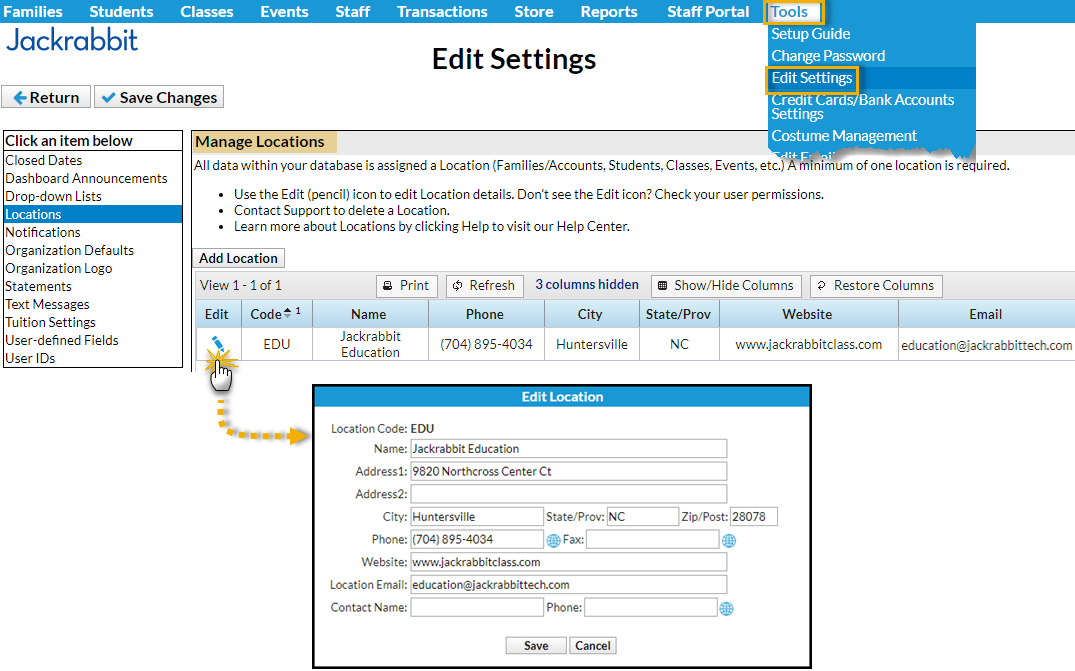
Task: Cancel the Edit Location dialog
Action: (x=592, y=646)
